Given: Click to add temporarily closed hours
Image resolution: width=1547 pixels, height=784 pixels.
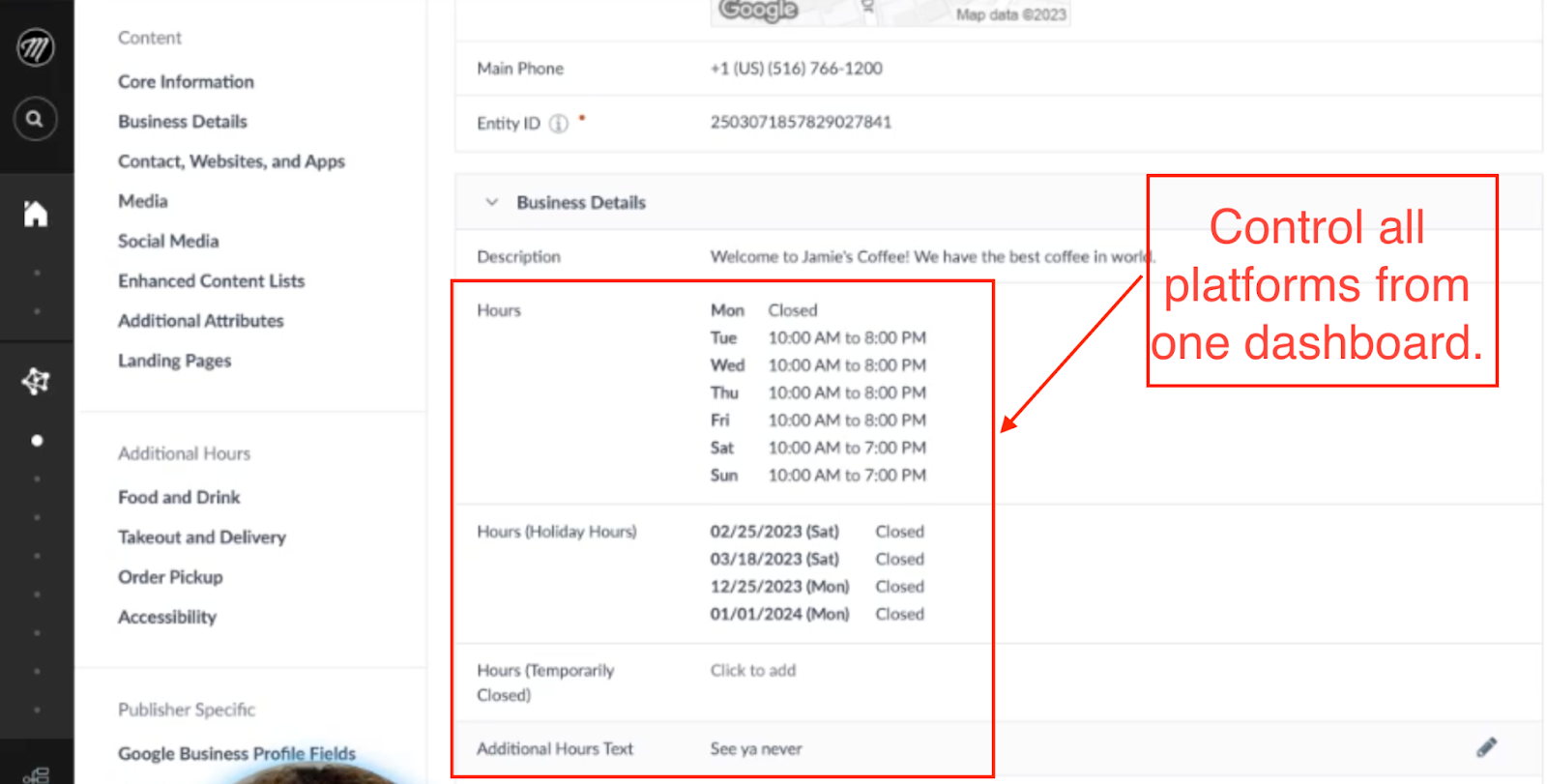Looking at the screenshot, I should point(753,670).
